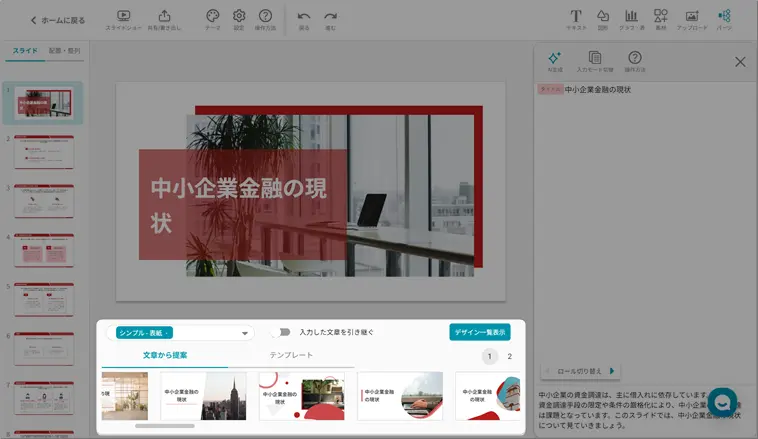This screenshot has height=439, width=758.
Task: Open the parts (パーツ) icon
Action: (x=724, y=20)
